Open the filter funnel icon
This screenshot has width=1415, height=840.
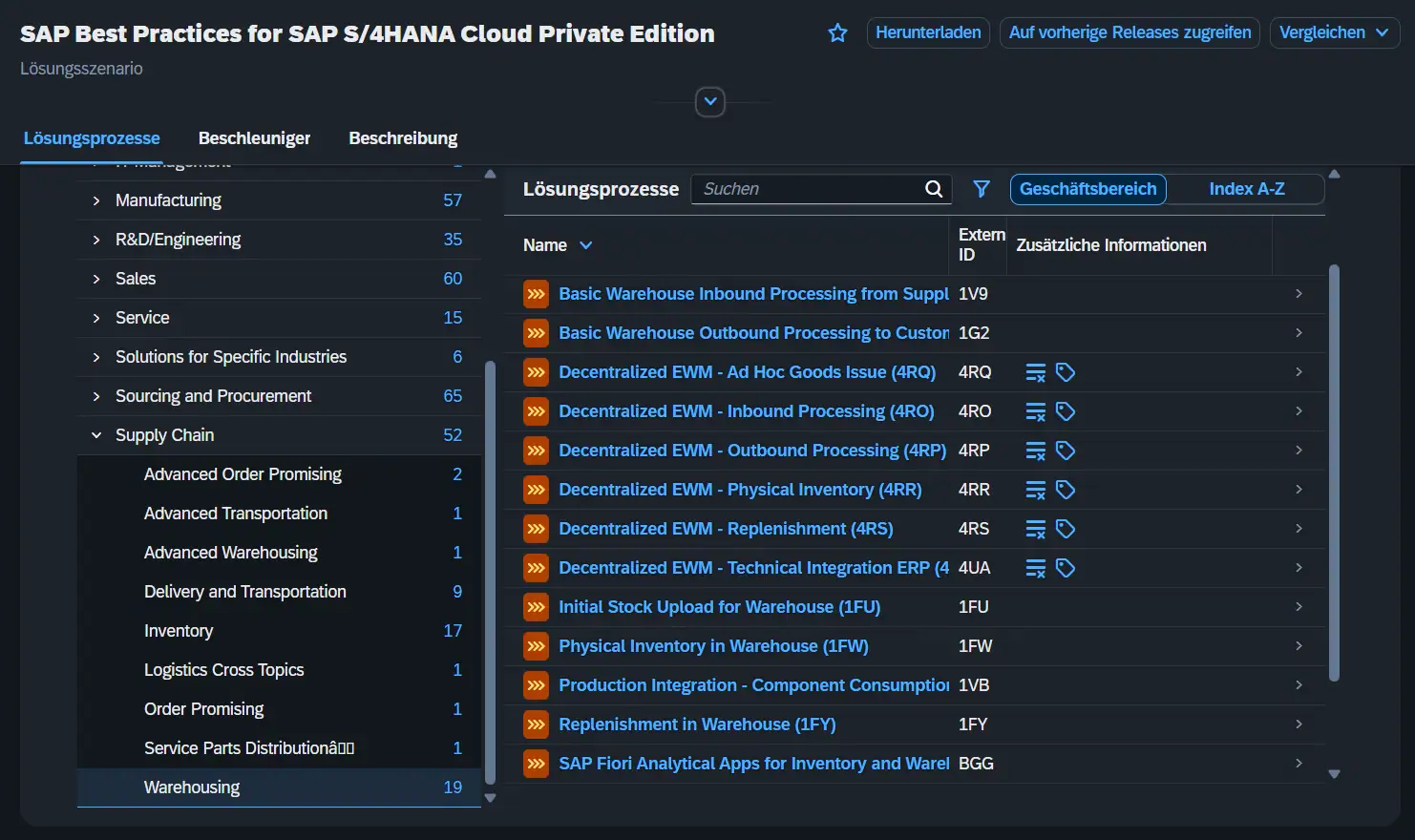(x=981, y=189)
